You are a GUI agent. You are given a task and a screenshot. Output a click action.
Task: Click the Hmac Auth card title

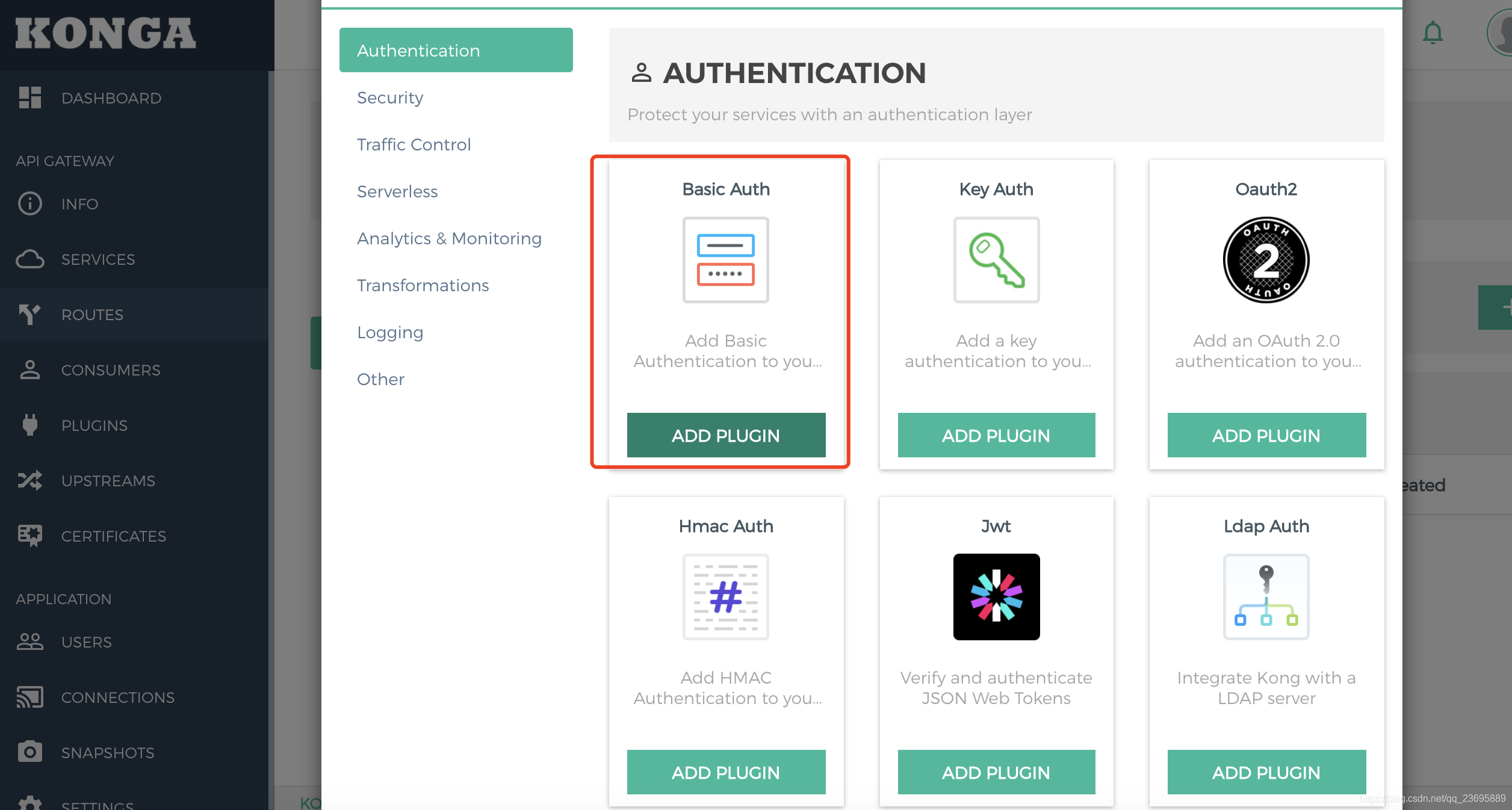(726, 526)
